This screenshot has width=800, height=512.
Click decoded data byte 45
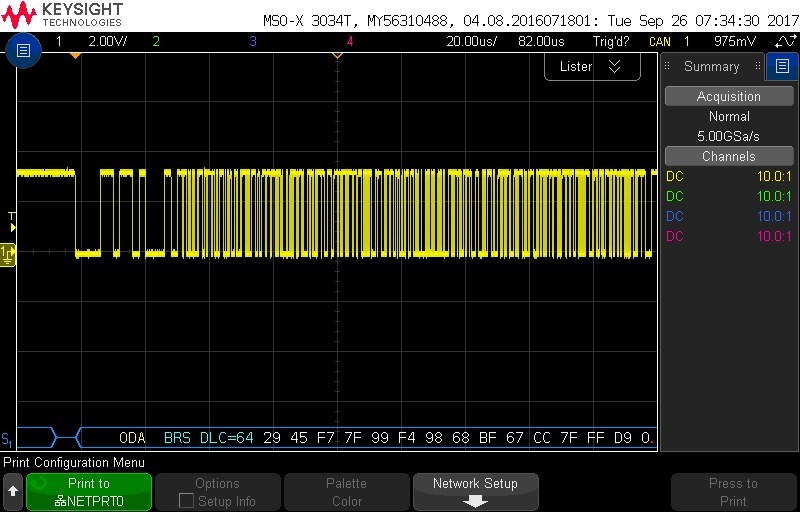tap(299, 438)
